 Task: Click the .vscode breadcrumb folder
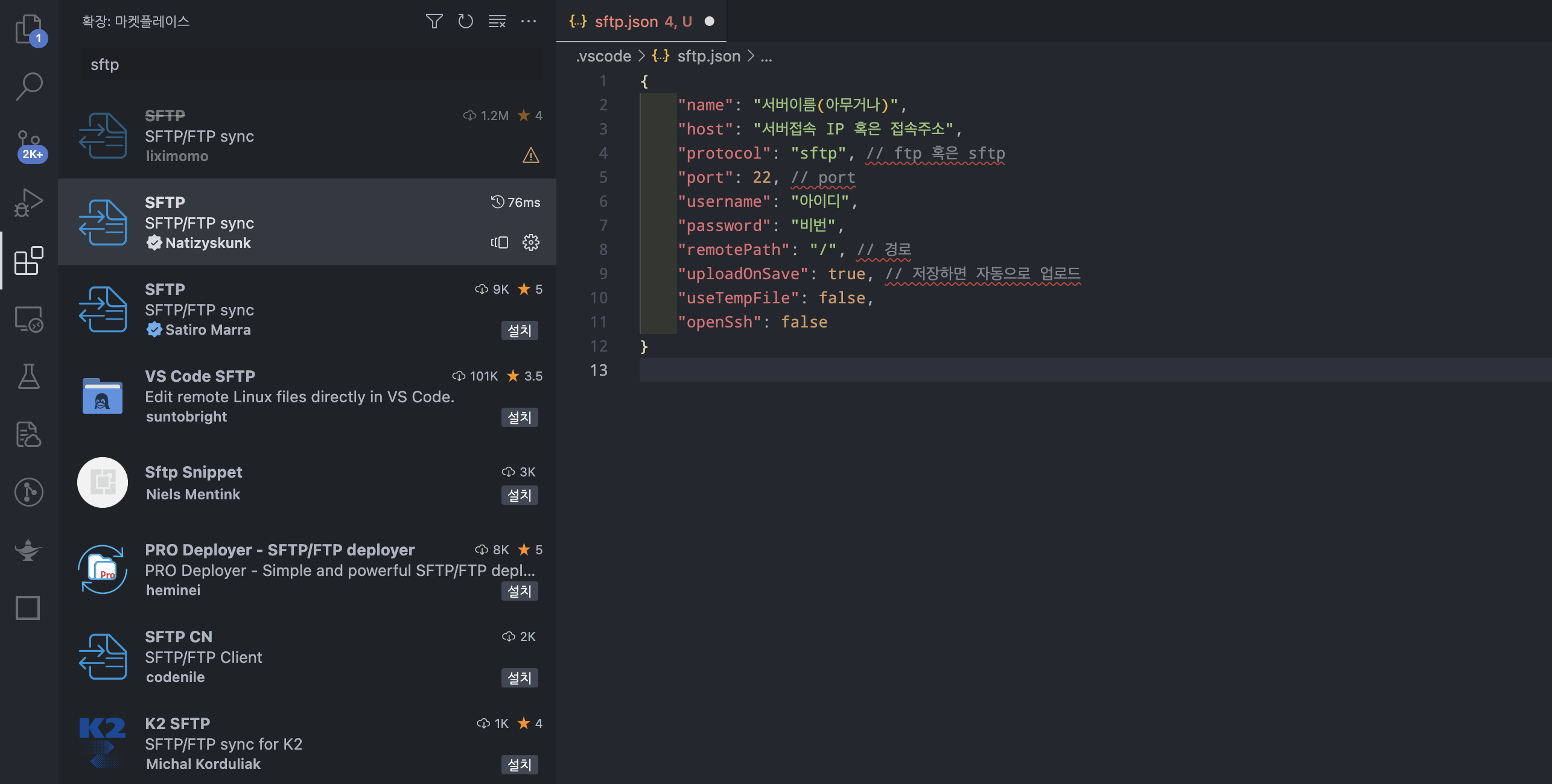coord(603,57)
